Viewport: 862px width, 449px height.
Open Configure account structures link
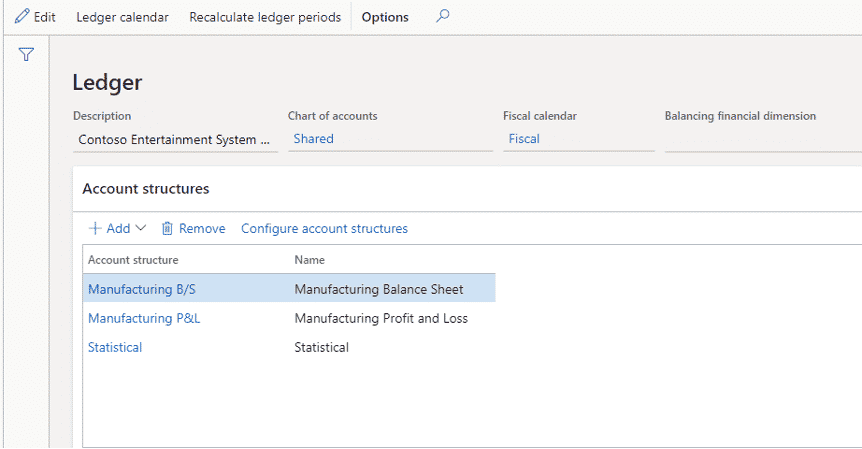324,228
